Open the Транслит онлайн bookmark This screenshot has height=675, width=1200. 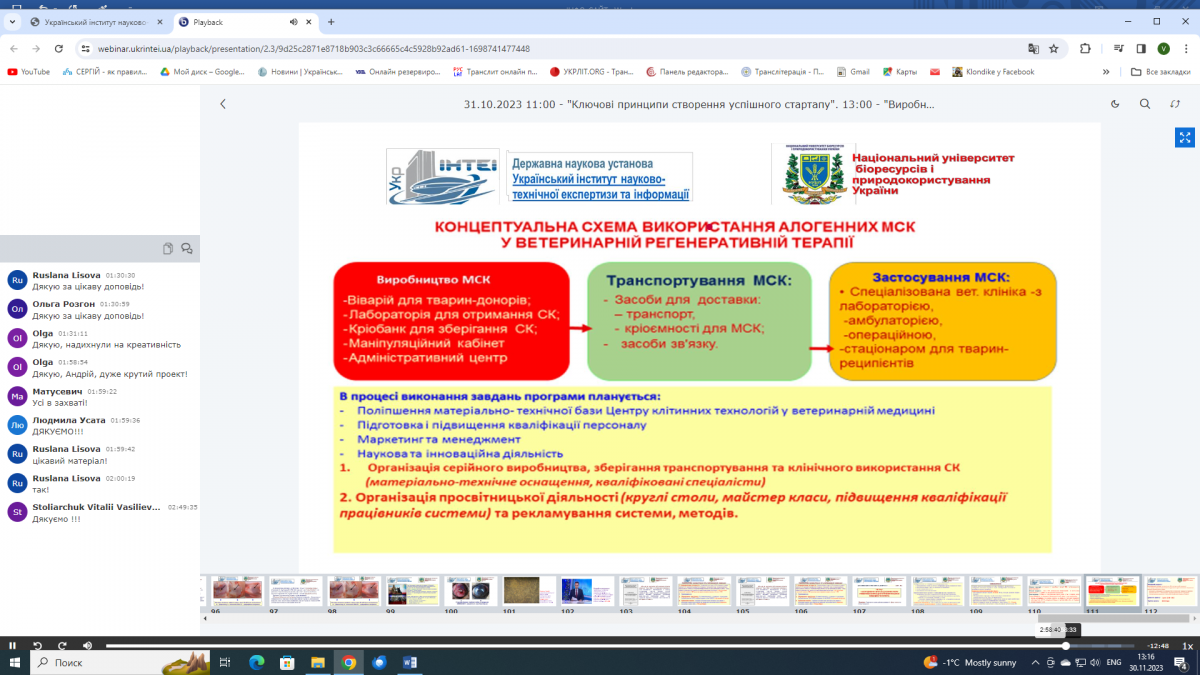point(495,72)
